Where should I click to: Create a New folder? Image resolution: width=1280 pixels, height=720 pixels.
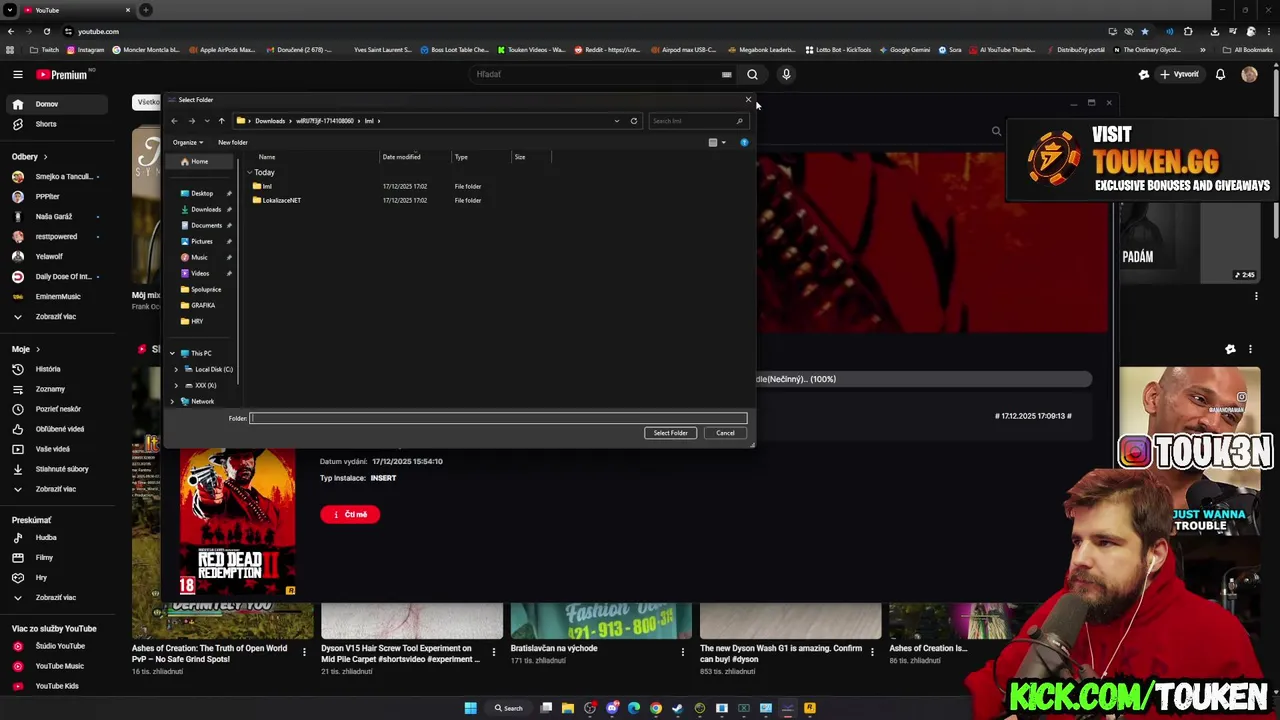click(x=233, y=142)
